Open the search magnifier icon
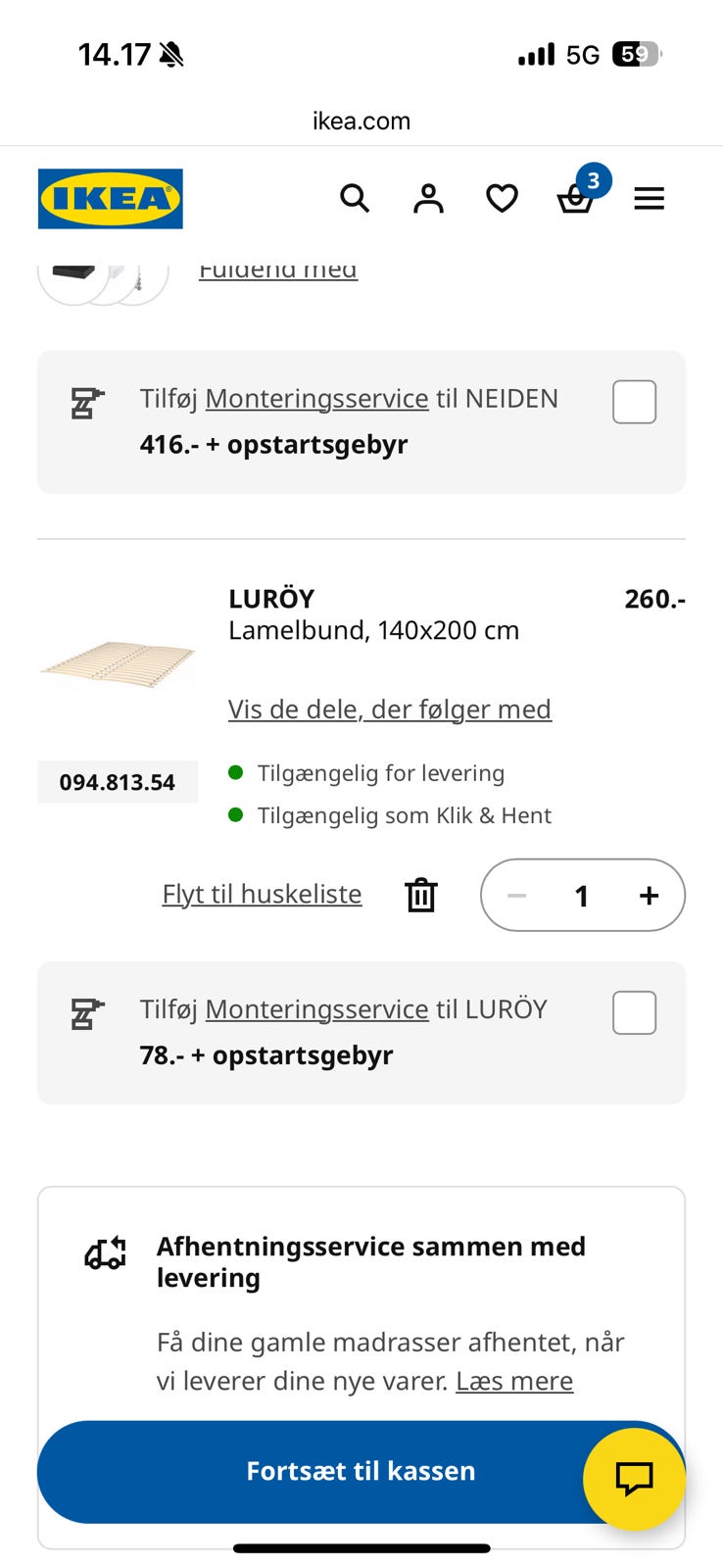The width and height of the screenshot is (723, 1568). tap(355, 199)
